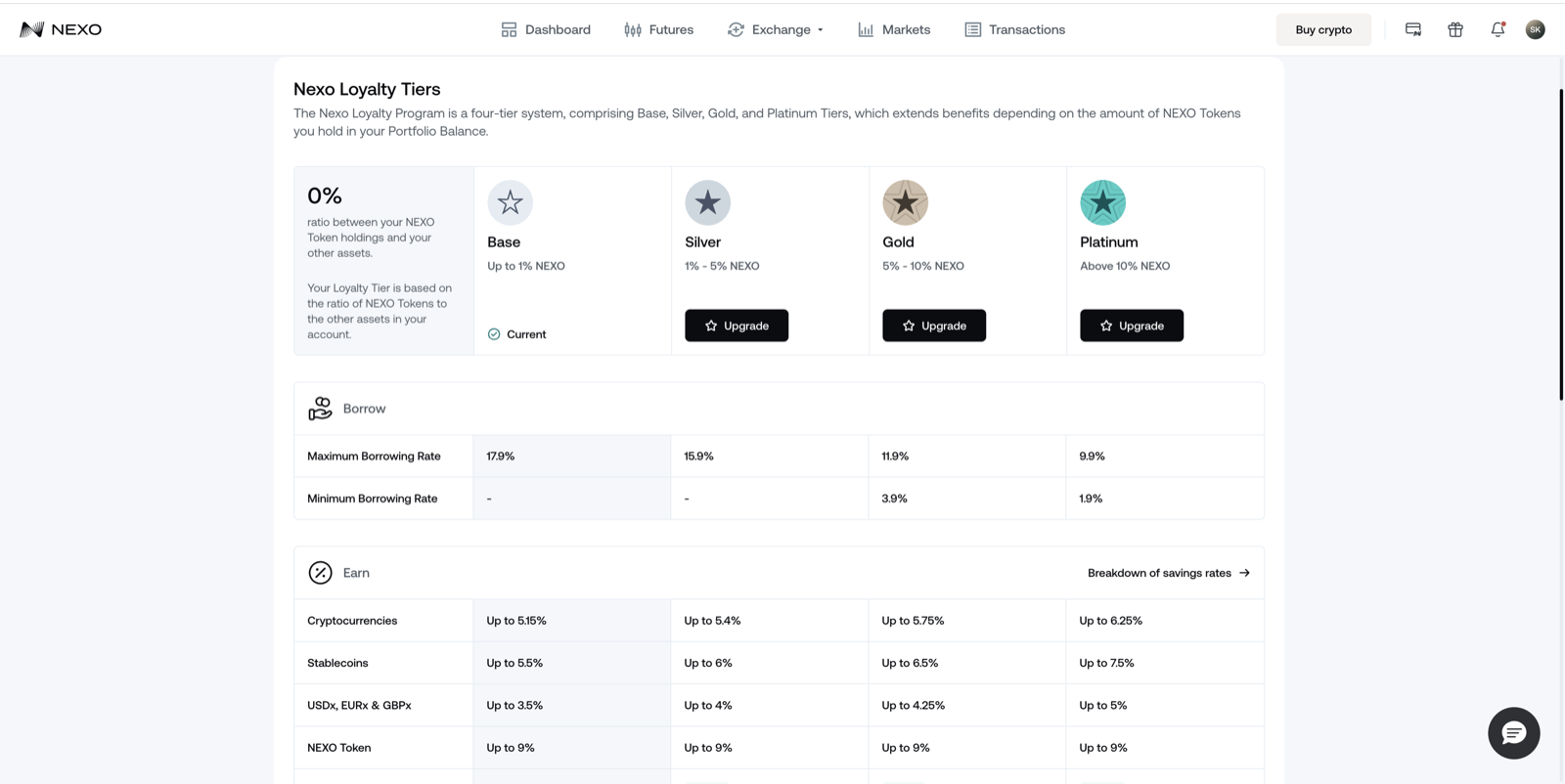
Task: Select the 17.9% Base borrowing rate
Action: 501,457
